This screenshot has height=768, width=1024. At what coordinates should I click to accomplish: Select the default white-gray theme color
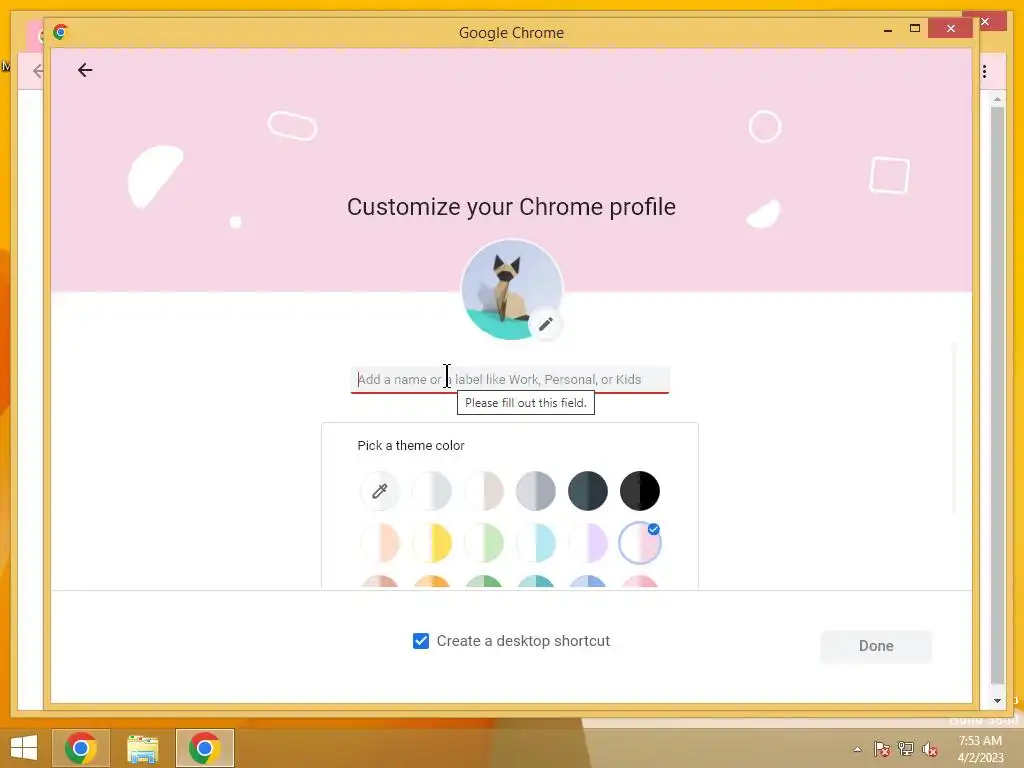(x=432, y=490)
